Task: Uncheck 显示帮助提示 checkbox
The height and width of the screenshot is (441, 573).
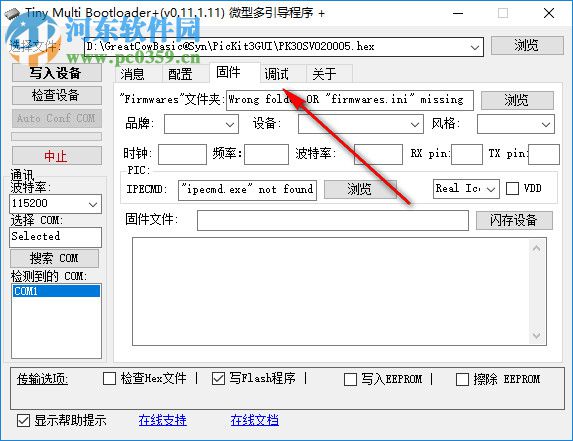Action: coord(23,421)
